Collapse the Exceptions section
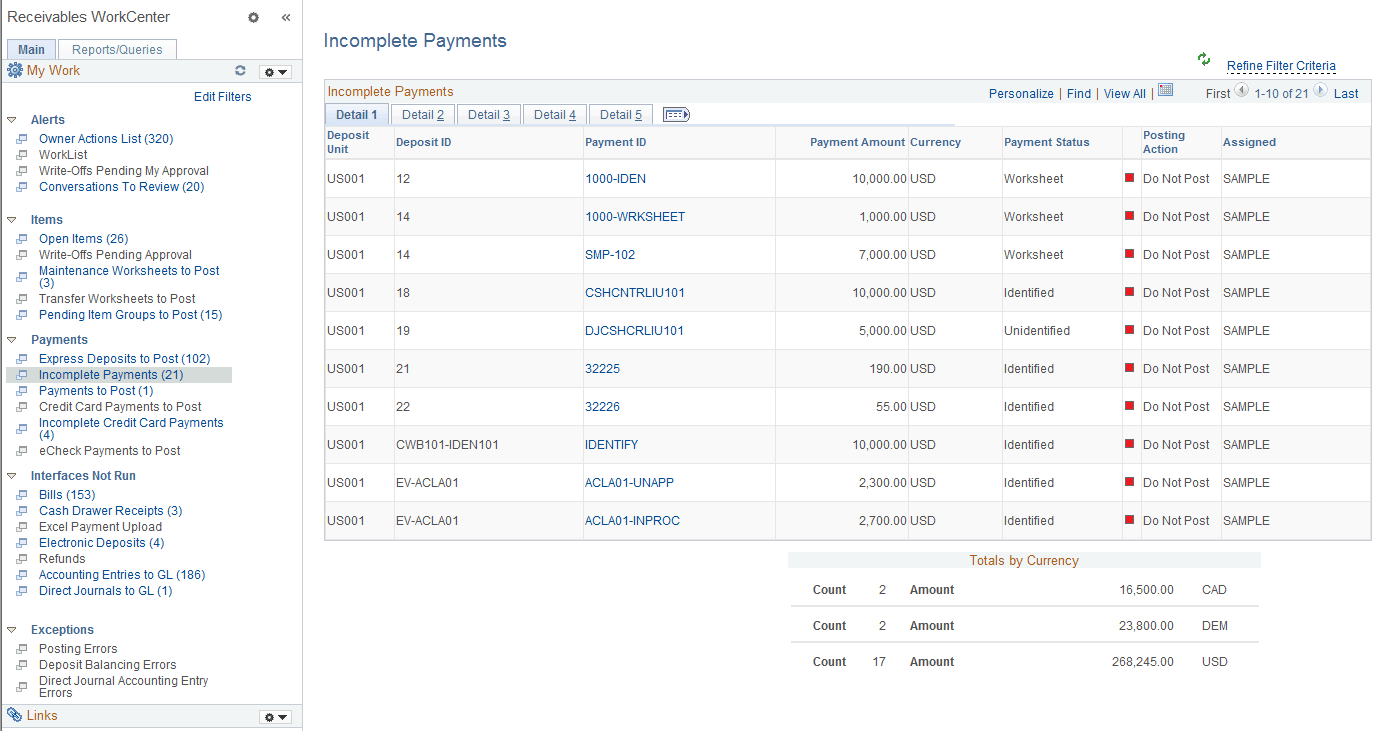Screen dimensions: 1378x731 coord(10,629)
